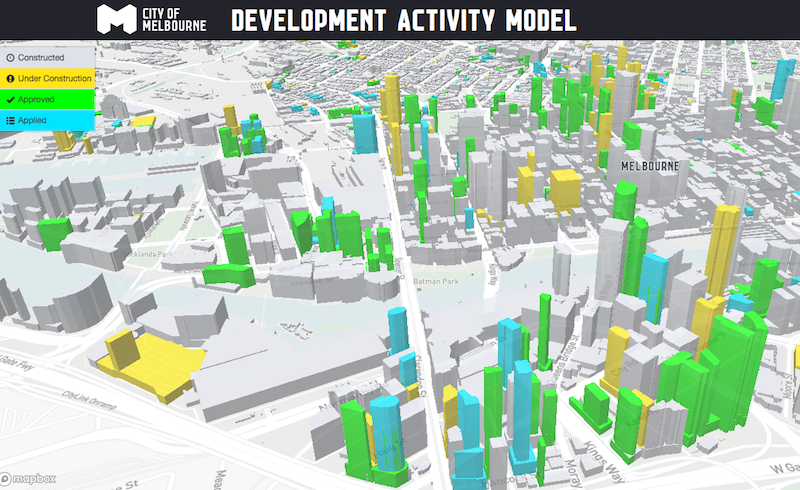
Task: Select the yellow block building below Melbourne label
Action: tap(565, 188)
